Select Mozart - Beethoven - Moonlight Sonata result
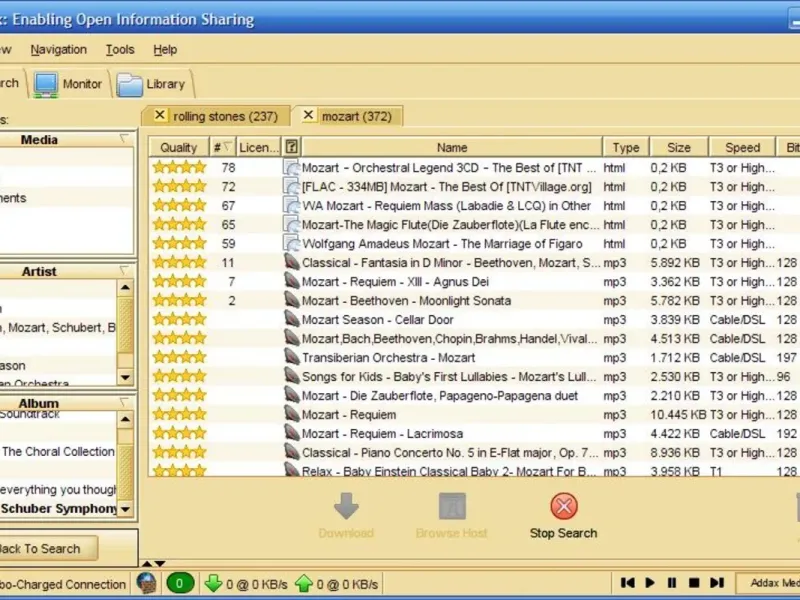The image size is (800, 600). pos(406,300)
